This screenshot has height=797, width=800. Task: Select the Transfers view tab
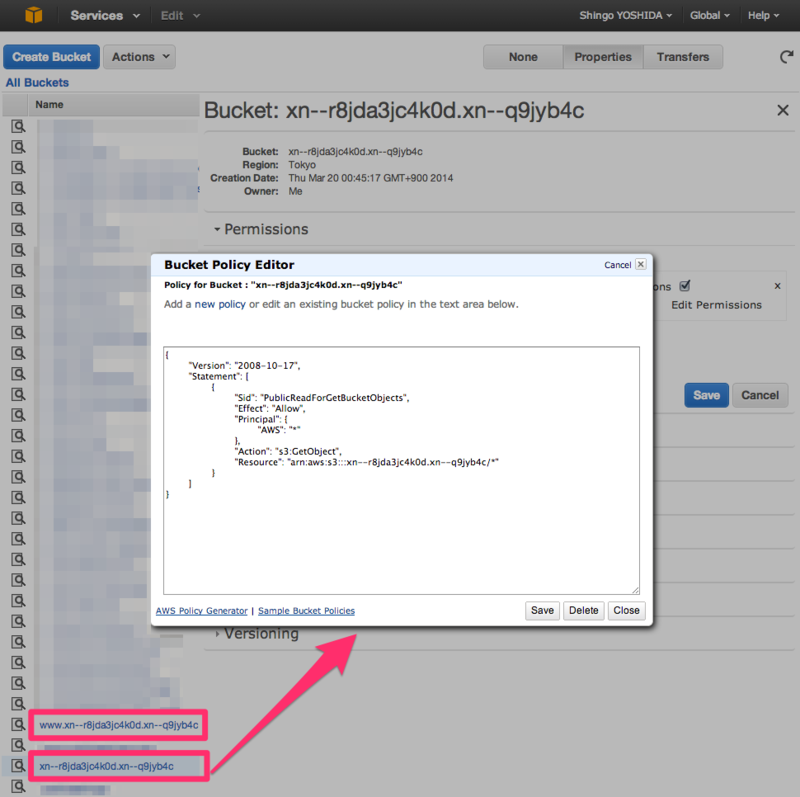(x=683, y=57)
